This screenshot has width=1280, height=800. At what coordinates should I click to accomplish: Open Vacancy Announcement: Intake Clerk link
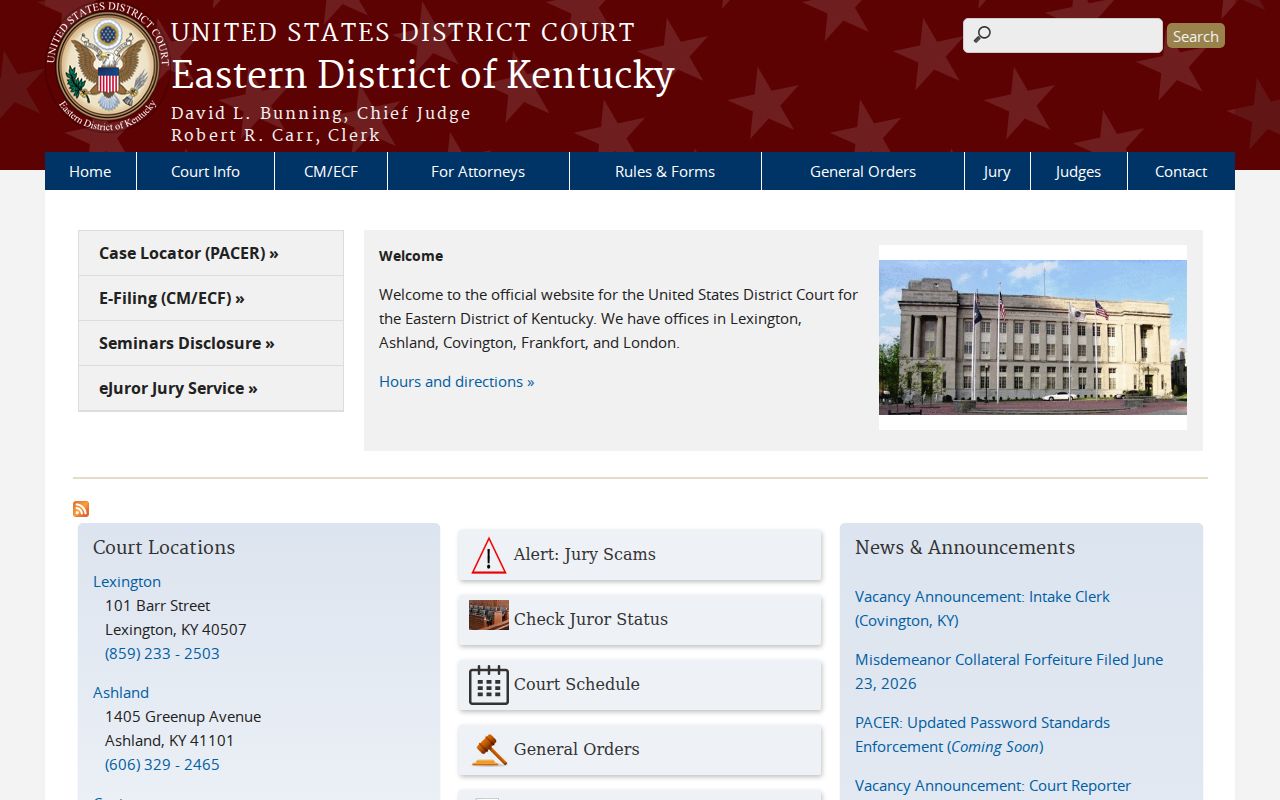pos(982,608)
